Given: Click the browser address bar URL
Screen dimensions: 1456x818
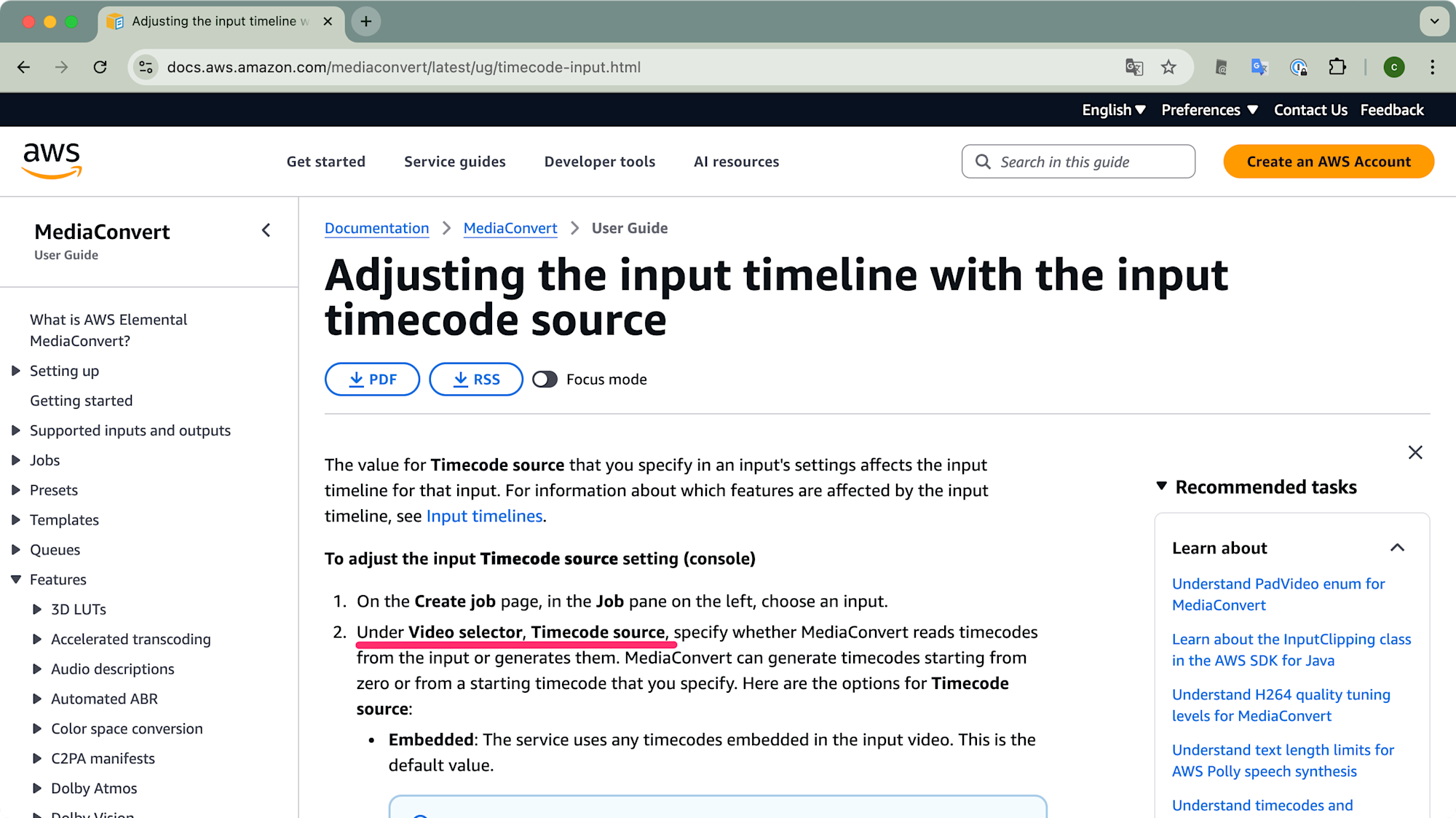Looking at the screenshot, I should 404,67.
